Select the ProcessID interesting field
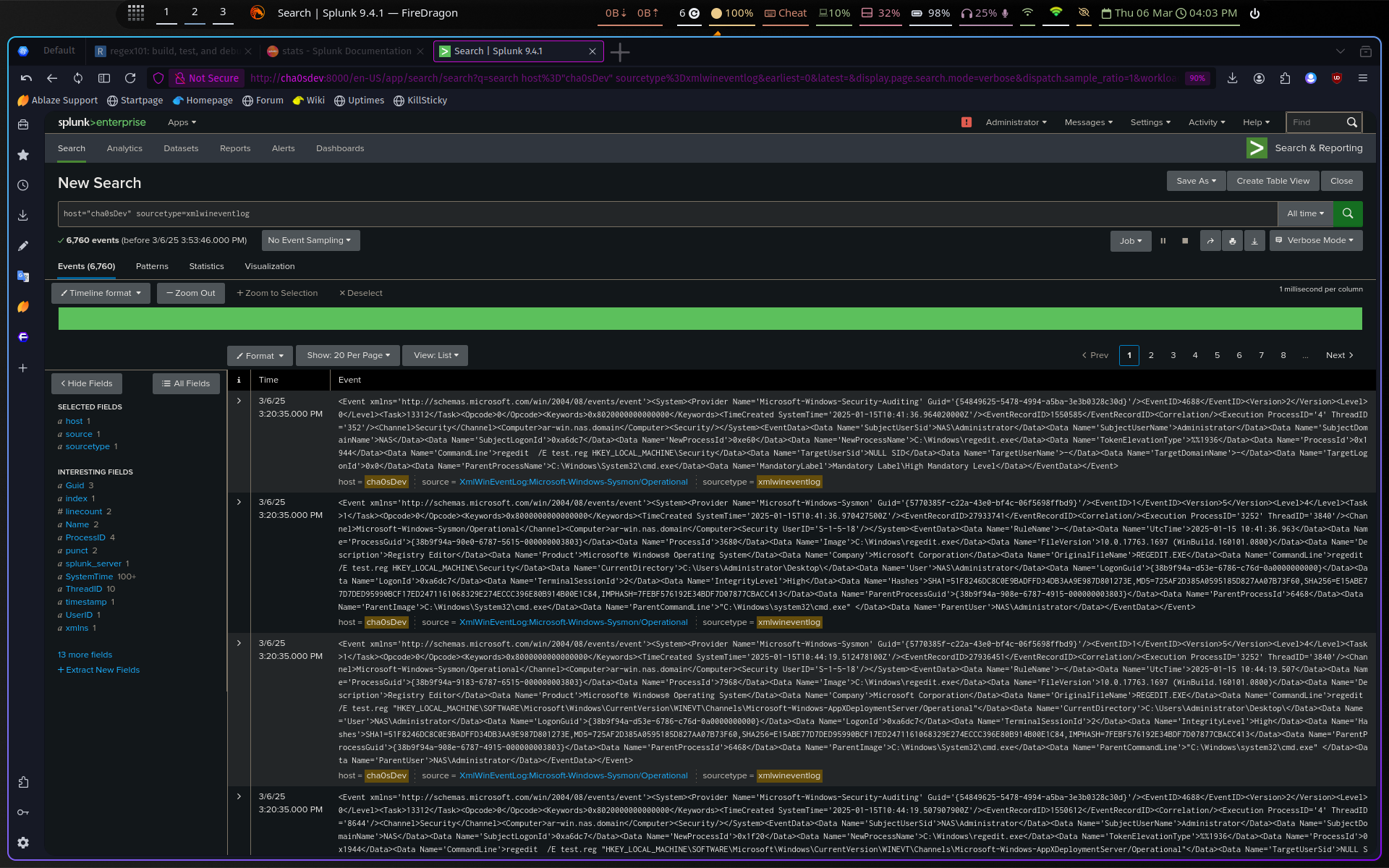 coord(85,537)
